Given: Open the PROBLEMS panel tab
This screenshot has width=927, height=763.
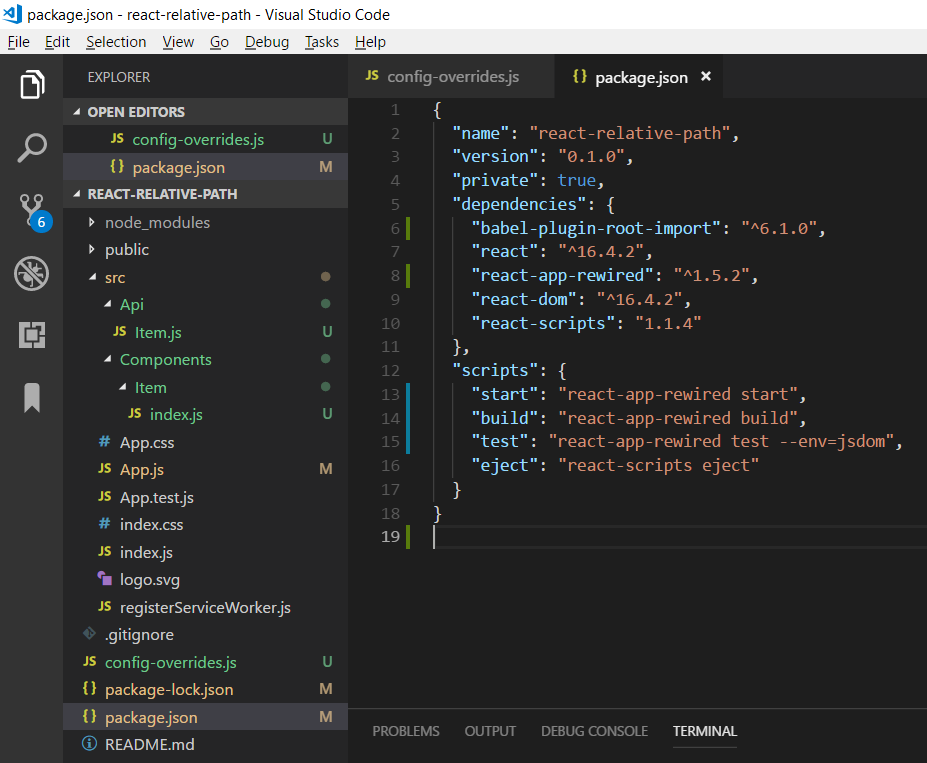Looking at the screenshot, I should (x=405, y=731).
